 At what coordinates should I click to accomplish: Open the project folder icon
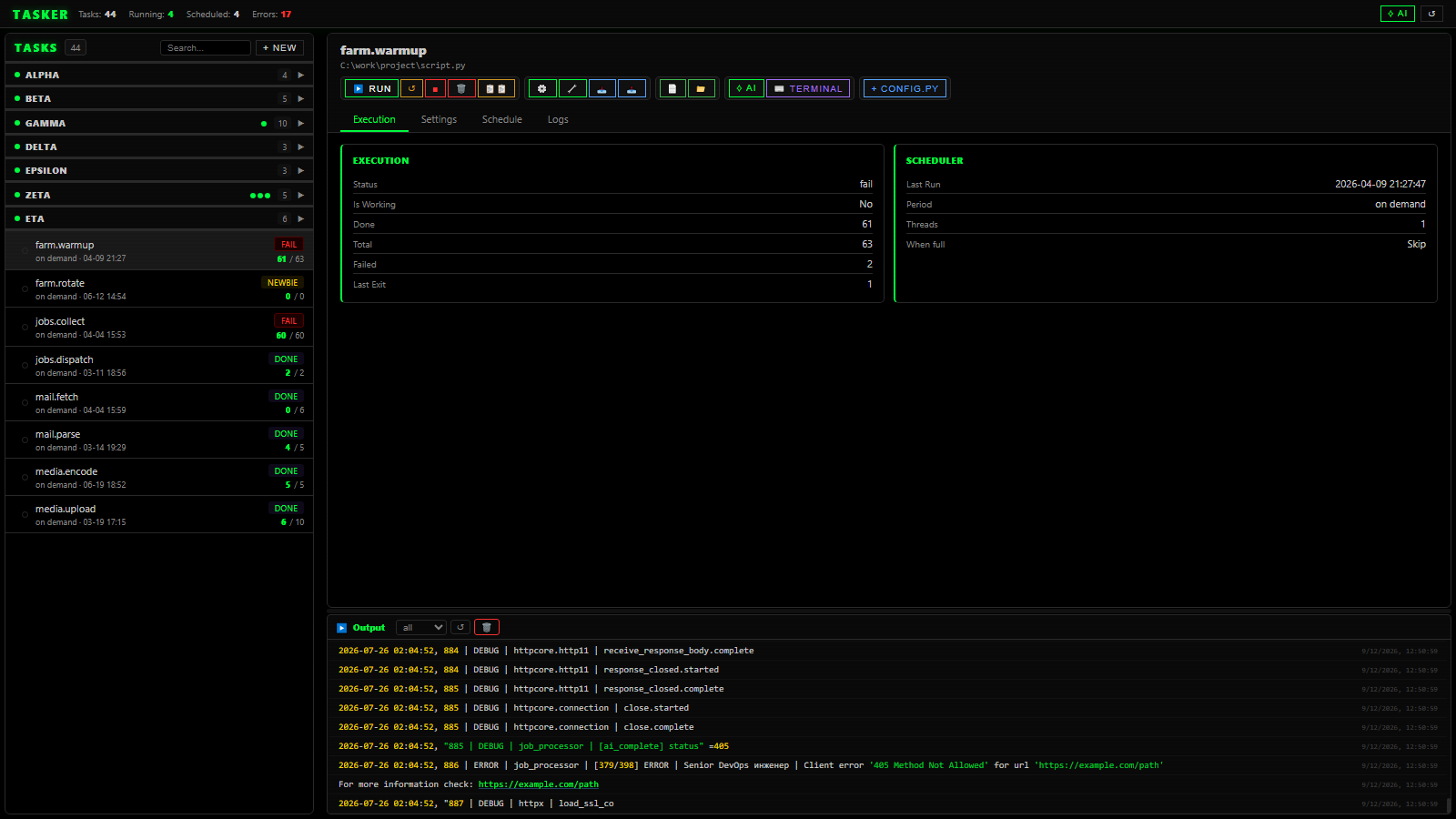701,88
